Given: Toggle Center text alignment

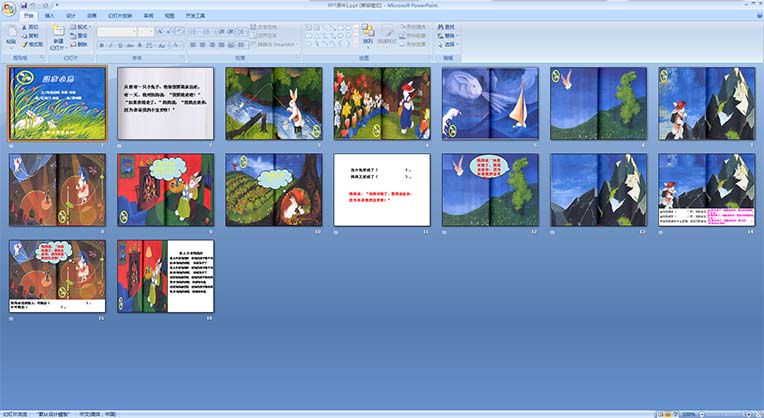Looking at the screenshot, I should coord(202,45).
